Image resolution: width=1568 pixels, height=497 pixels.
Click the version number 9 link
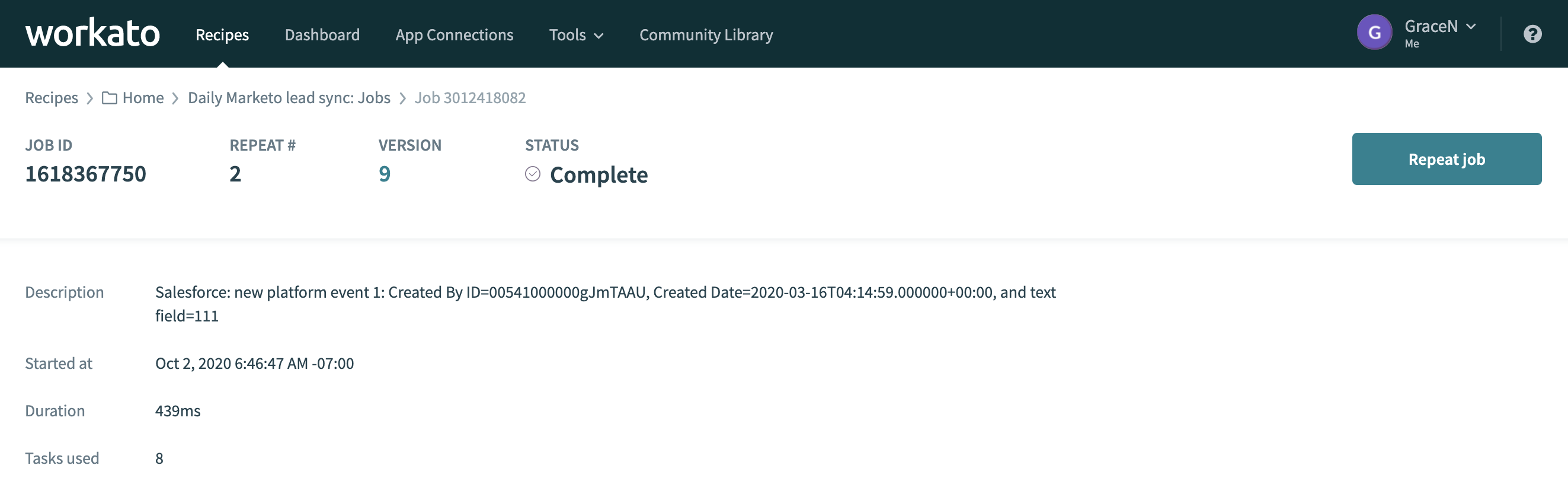384,174
